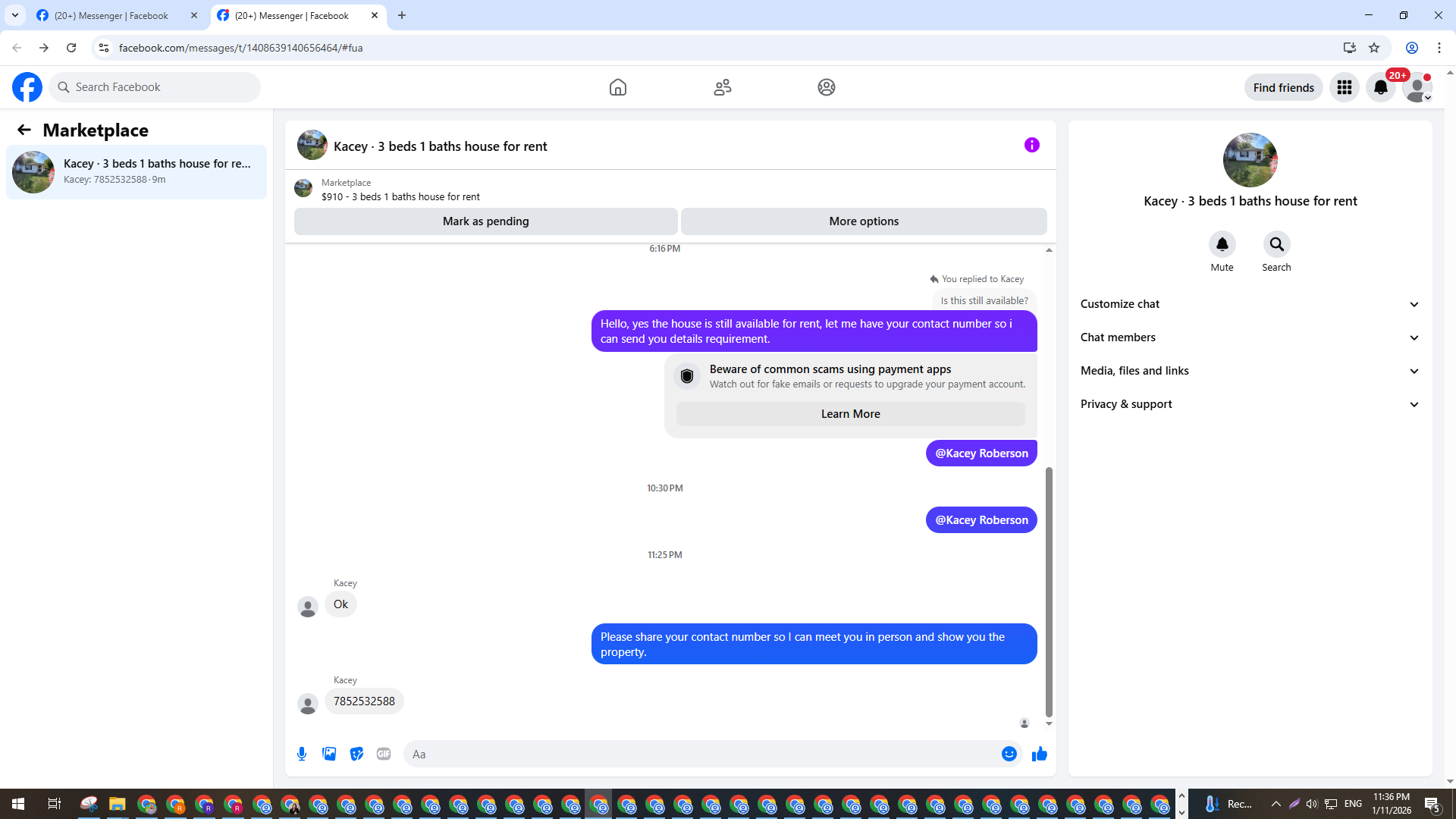
Task: Open a new browser tab
Action: click(402, 15)
